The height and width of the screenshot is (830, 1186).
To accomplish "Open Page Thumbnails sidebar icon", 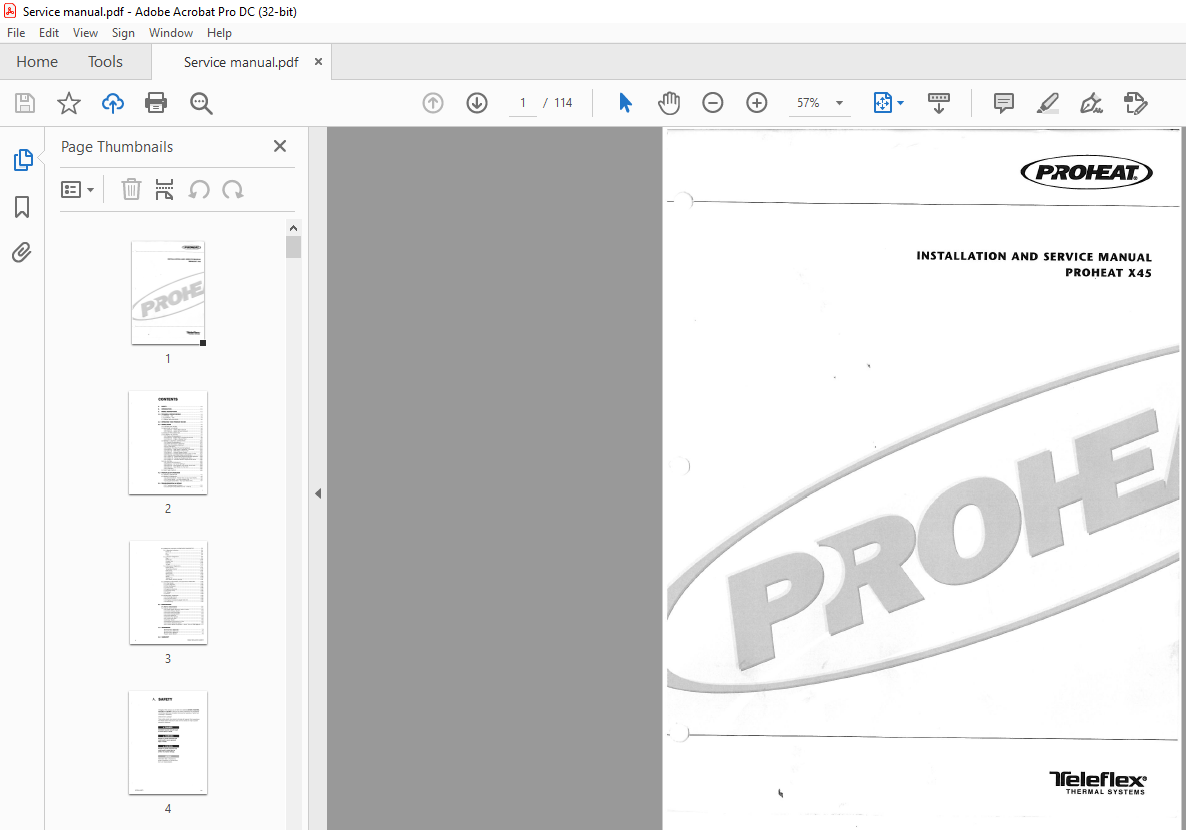I will coord(23,160).
